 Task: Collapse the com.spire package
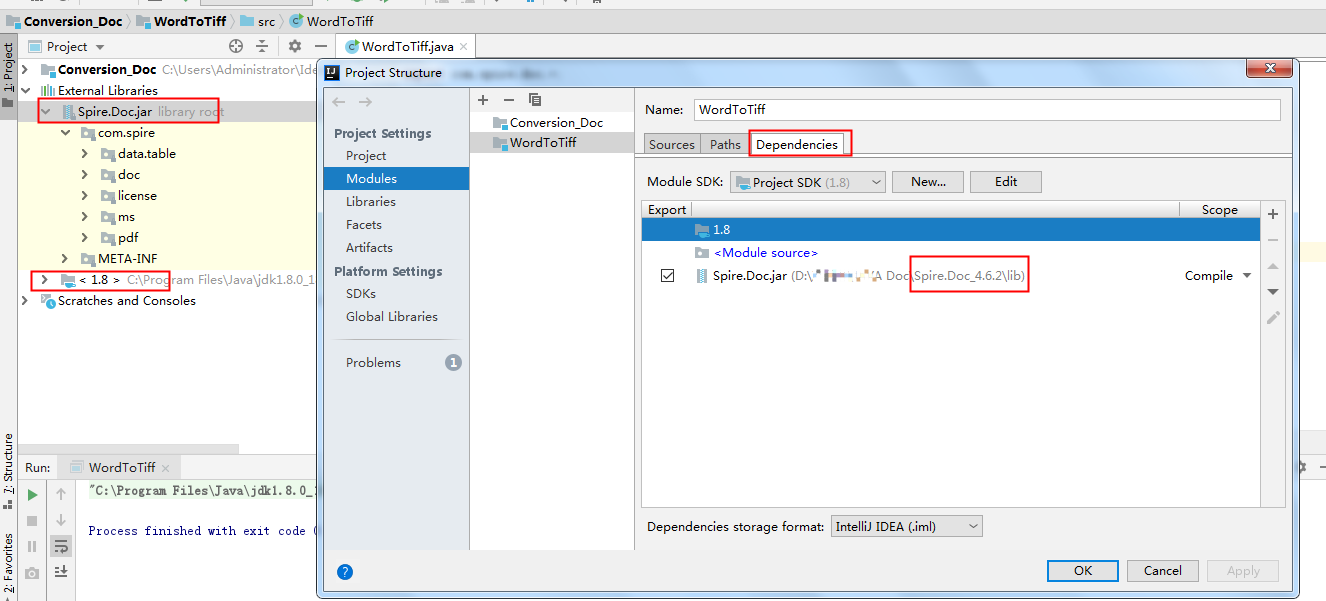pyautogui.click(x=65, y=133)
